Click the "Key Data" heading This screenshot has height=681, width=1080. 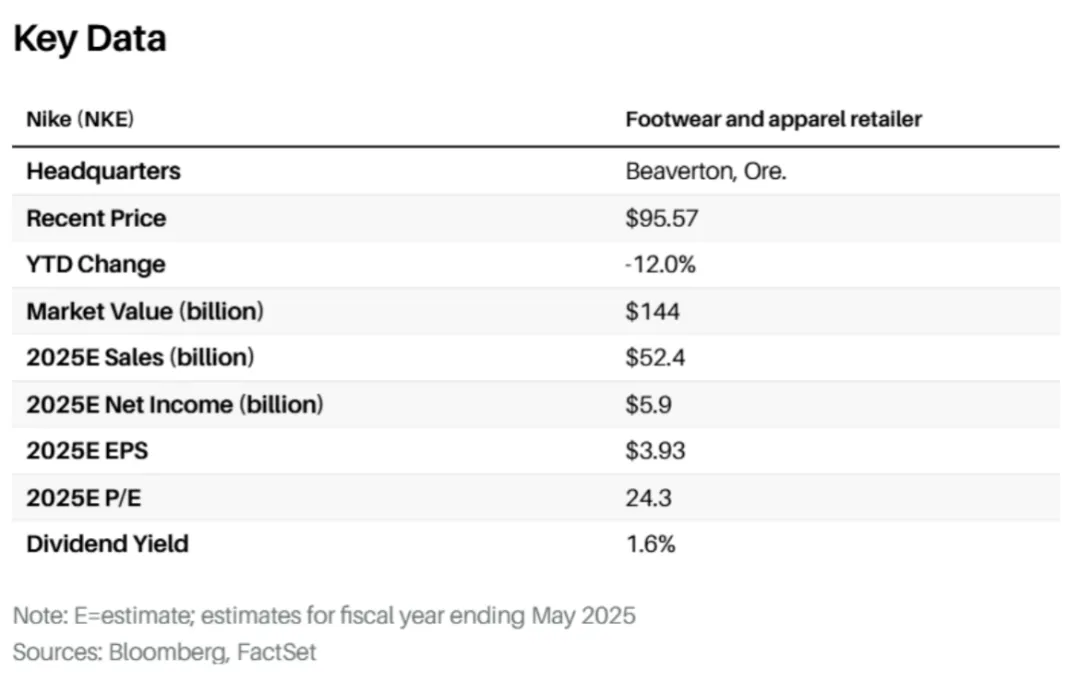point(90,39)
